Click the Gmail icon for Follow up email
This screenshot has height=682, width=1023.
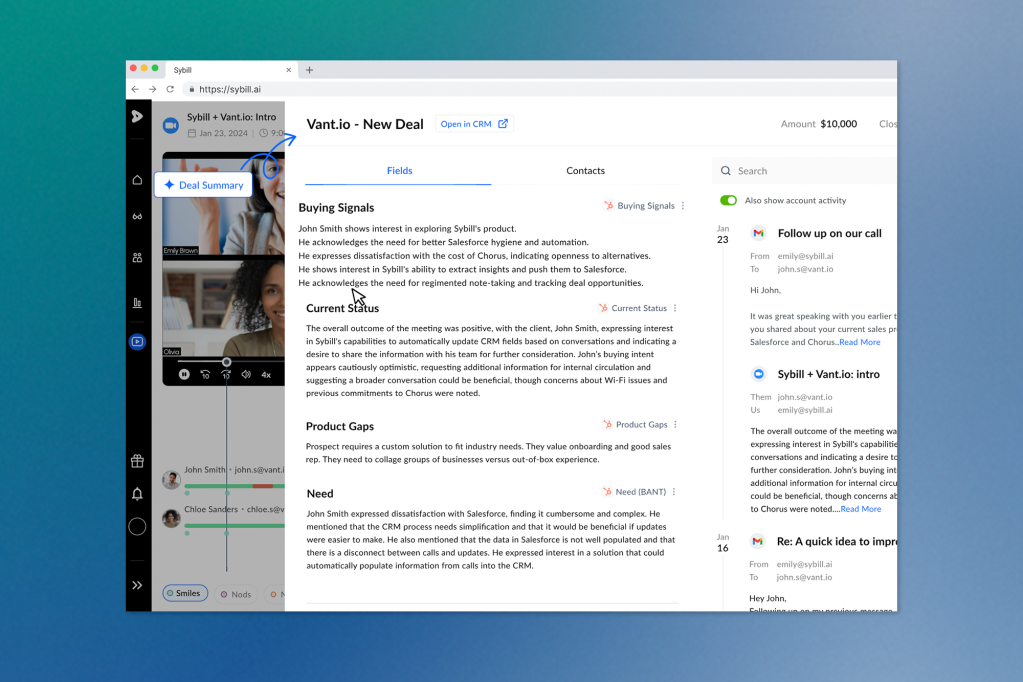tap(758, 233)
